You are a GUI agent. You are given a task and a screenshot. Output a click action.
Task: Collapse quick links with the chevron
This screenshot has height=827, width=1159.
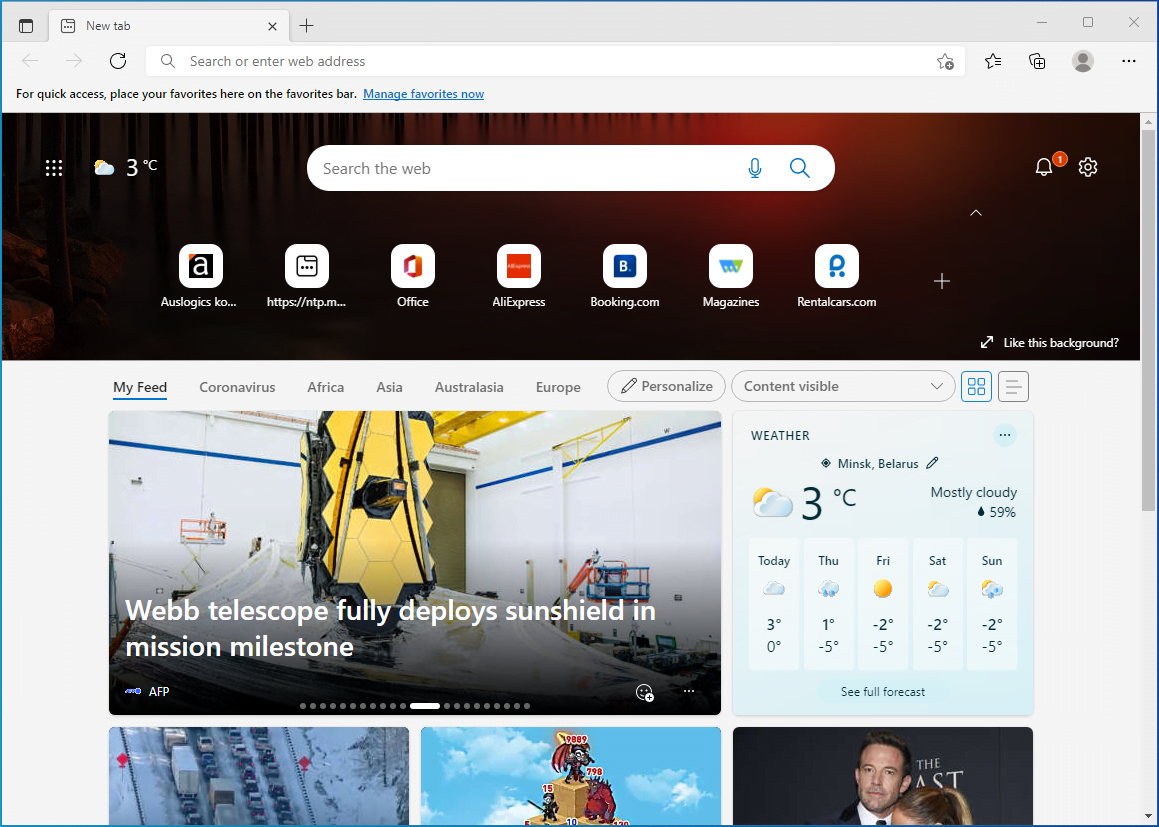click(976, 213)
